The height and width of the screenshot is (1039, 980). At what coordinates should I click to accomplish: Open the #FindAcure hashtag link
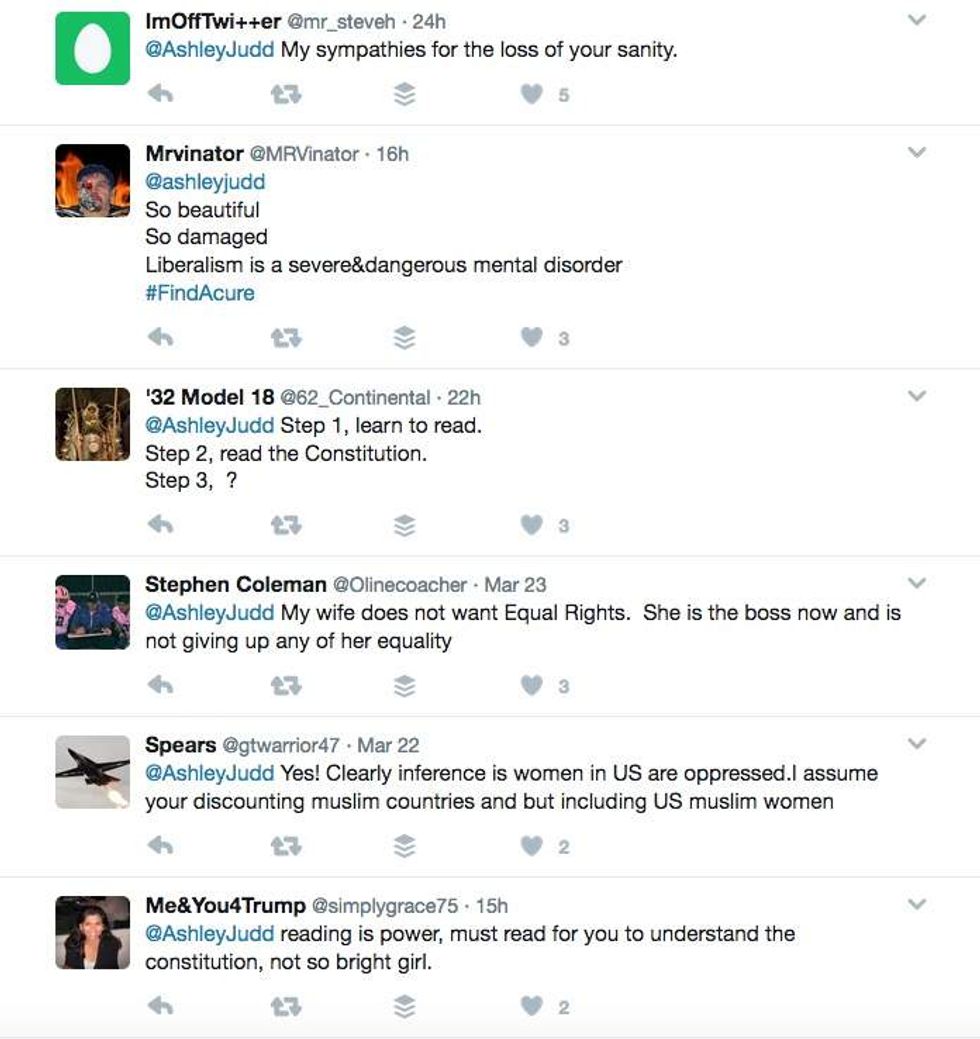click(x=200, y=293)
